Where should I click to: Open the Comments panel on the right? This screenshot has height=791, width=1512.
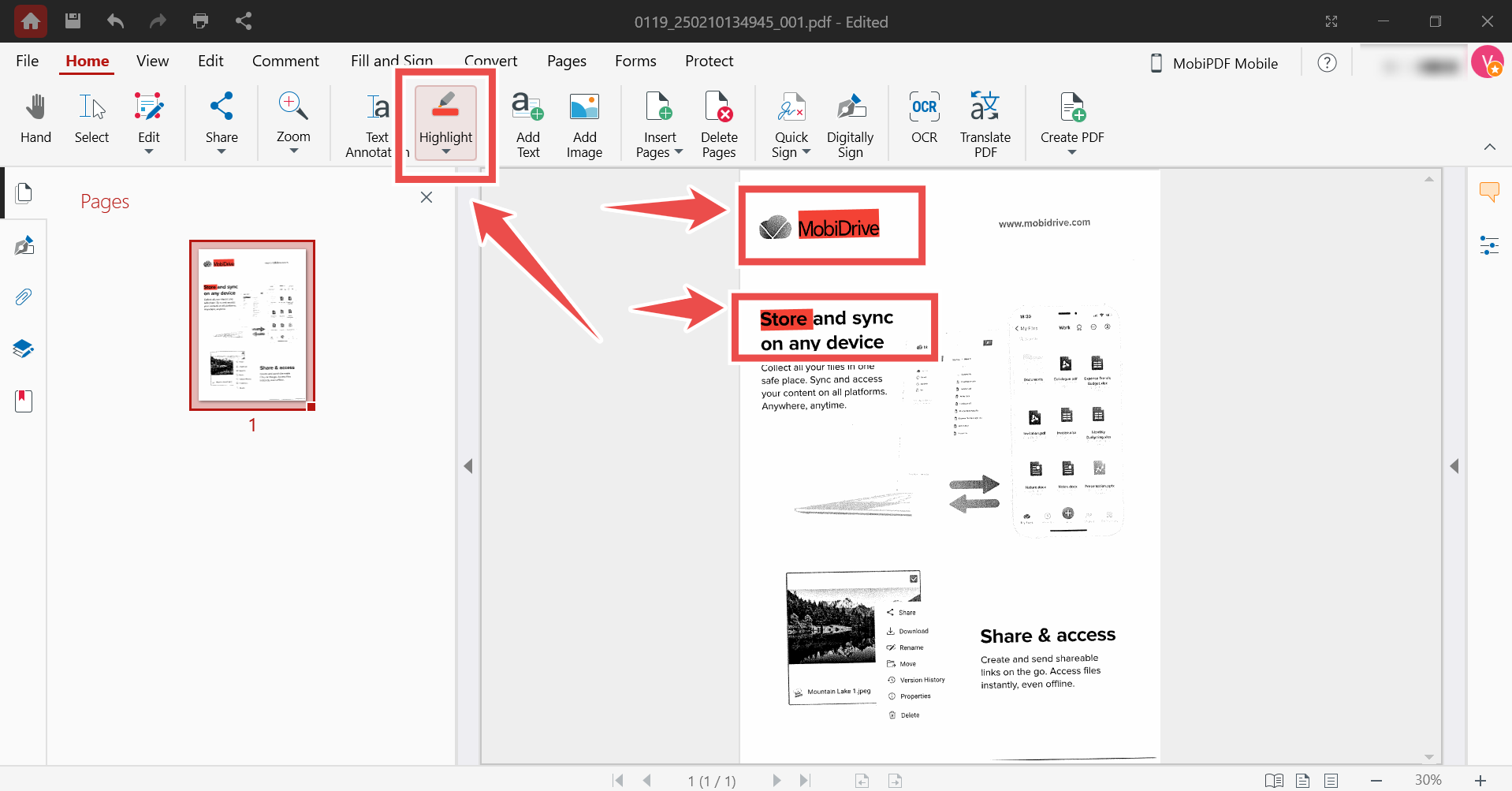tap(1490, 192)
